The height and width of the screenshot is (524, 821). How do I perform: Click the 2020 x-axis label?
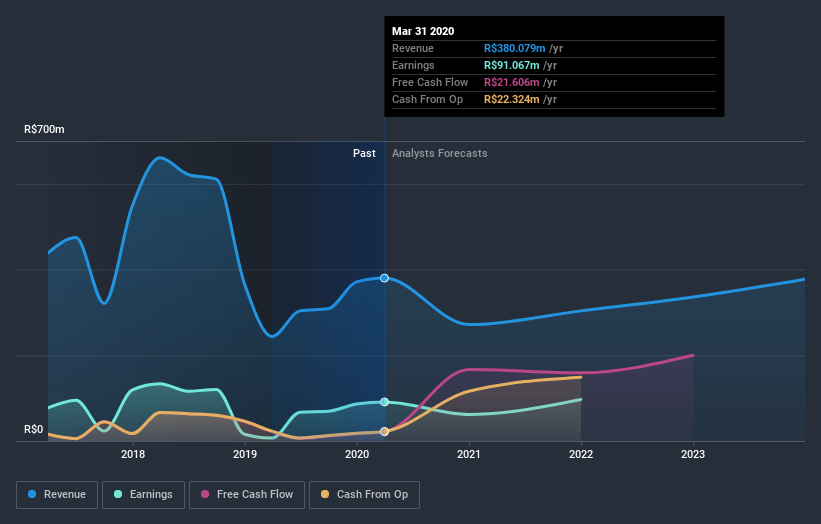coord(357,454)
